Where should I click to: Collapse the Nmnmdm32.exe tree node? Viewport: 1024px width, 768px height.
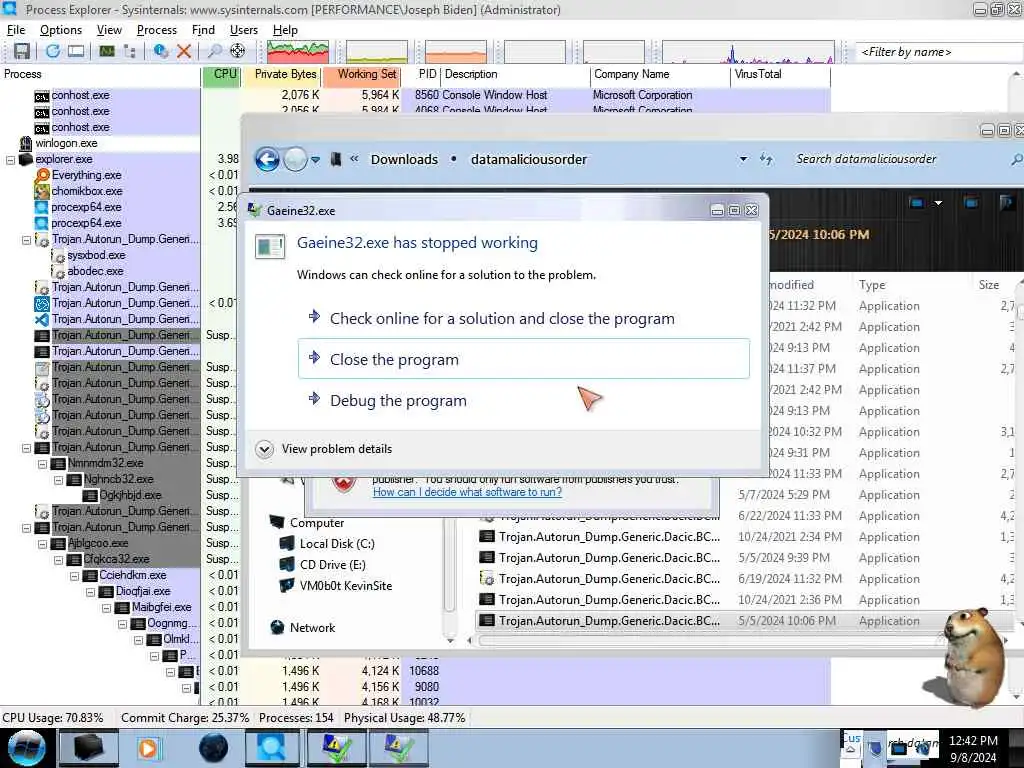click(x=42, y=464)
